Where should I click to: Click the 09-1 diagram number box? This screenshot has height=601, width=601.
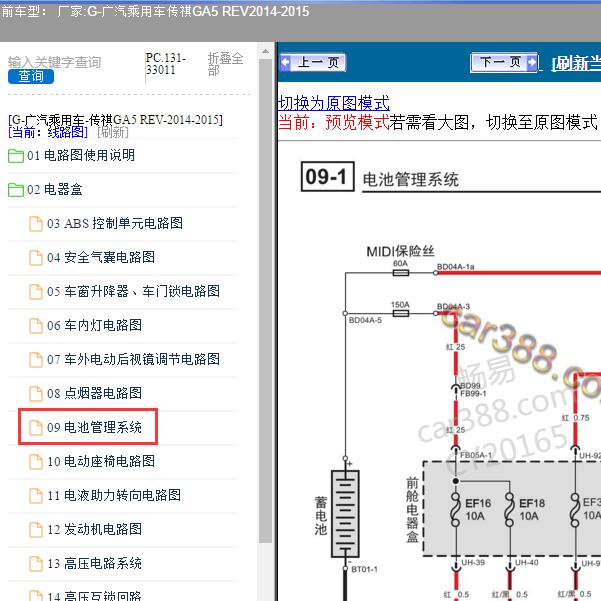pos(327,177)
